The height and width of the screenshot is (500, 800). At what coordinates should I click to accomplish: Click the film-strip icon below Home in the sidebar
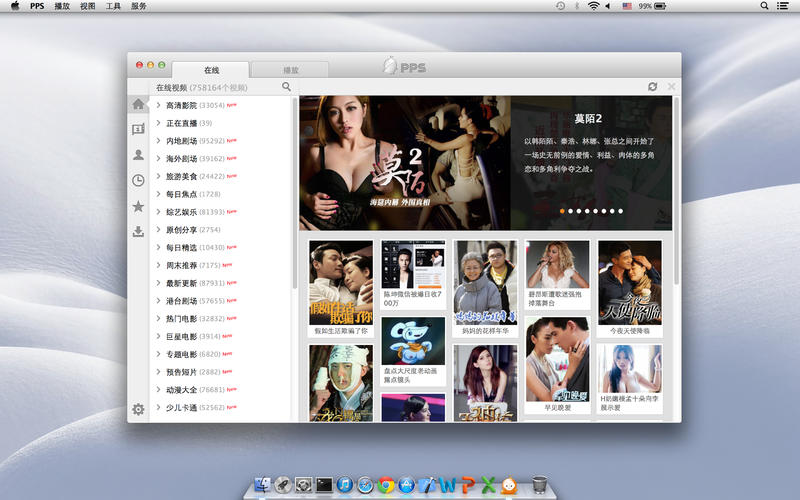tap(138, 129)
